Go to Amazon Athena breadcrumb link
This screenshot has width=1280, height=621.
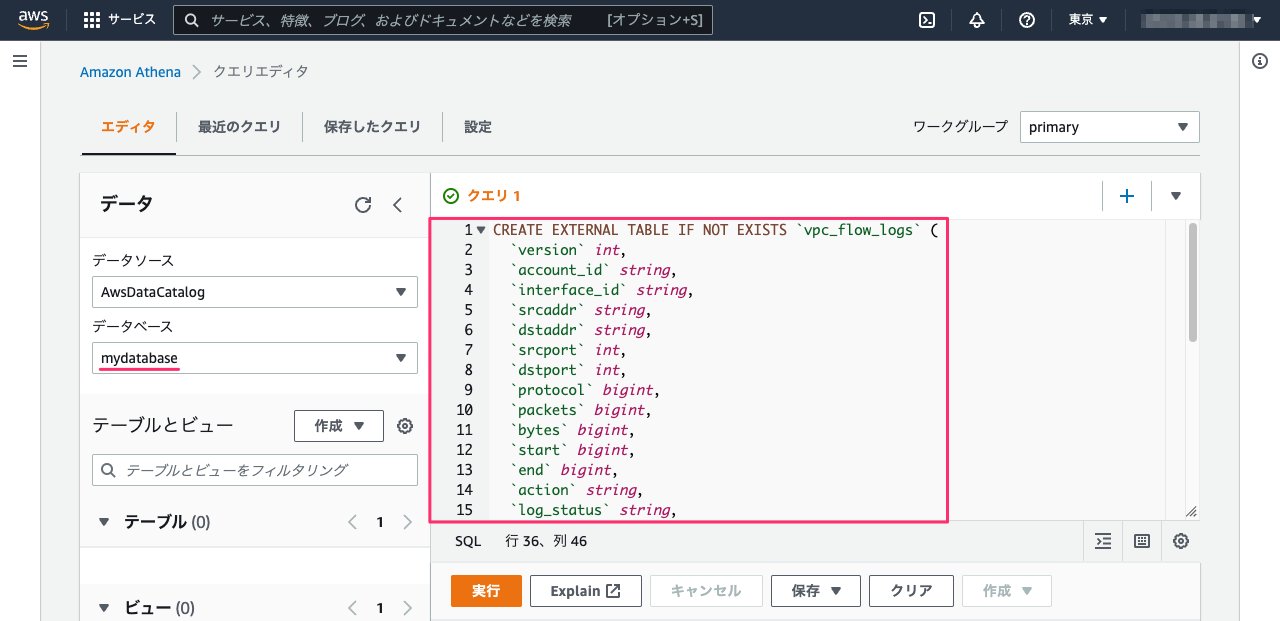pos(130,72)
